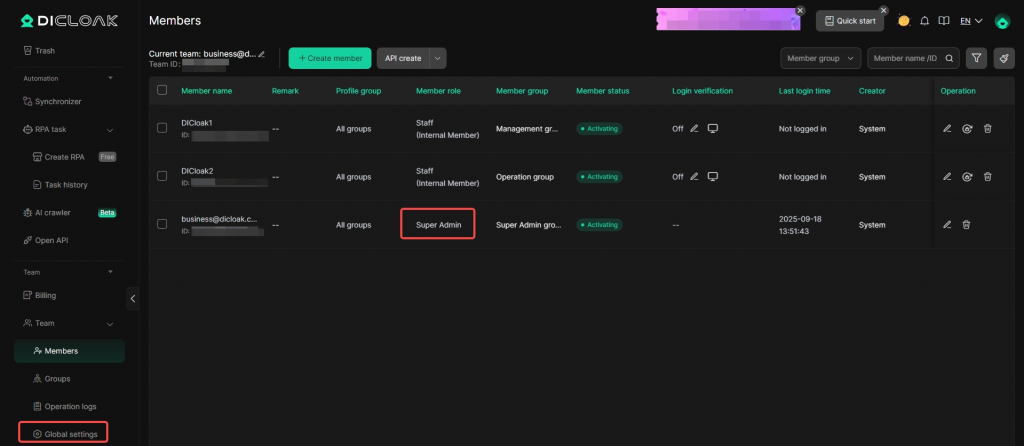
Task: Click the login device monitor icon for DICloak2
Action: 713,176
